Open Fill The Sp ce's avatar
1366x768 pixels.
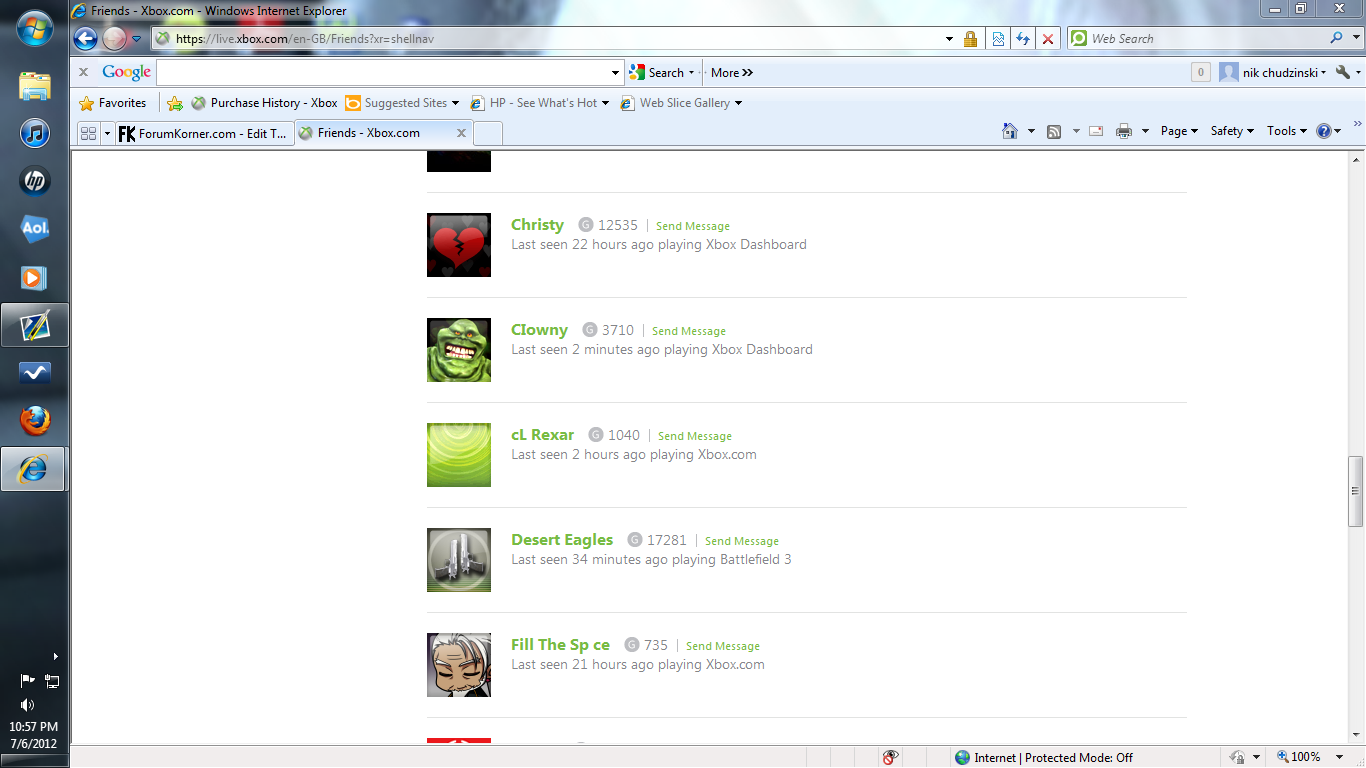[459, 665]
